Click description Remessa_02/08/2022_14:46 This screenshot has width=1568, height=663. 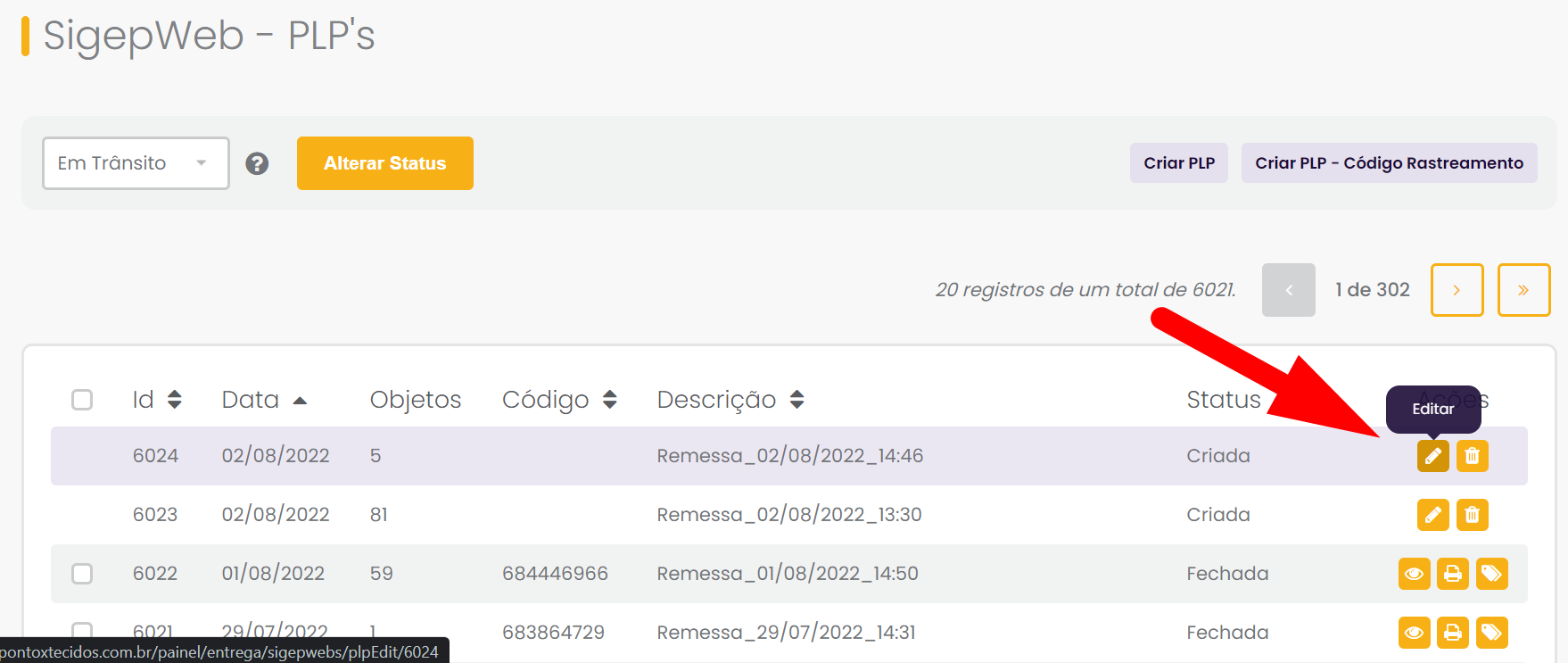[x=790, y=456]
